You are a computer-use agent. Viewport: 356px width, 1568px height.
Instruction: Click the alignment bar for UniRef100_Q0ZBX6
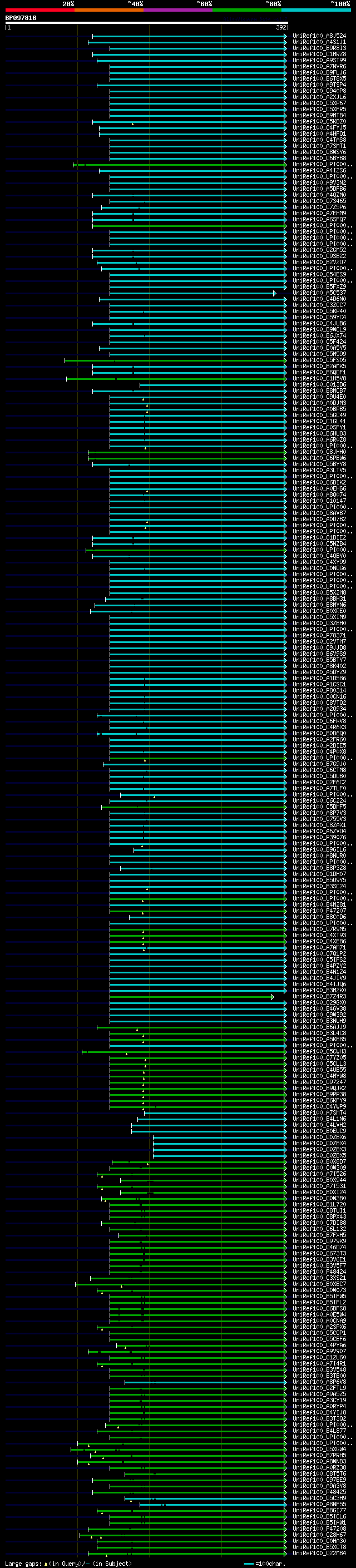tap(220, 1137)
